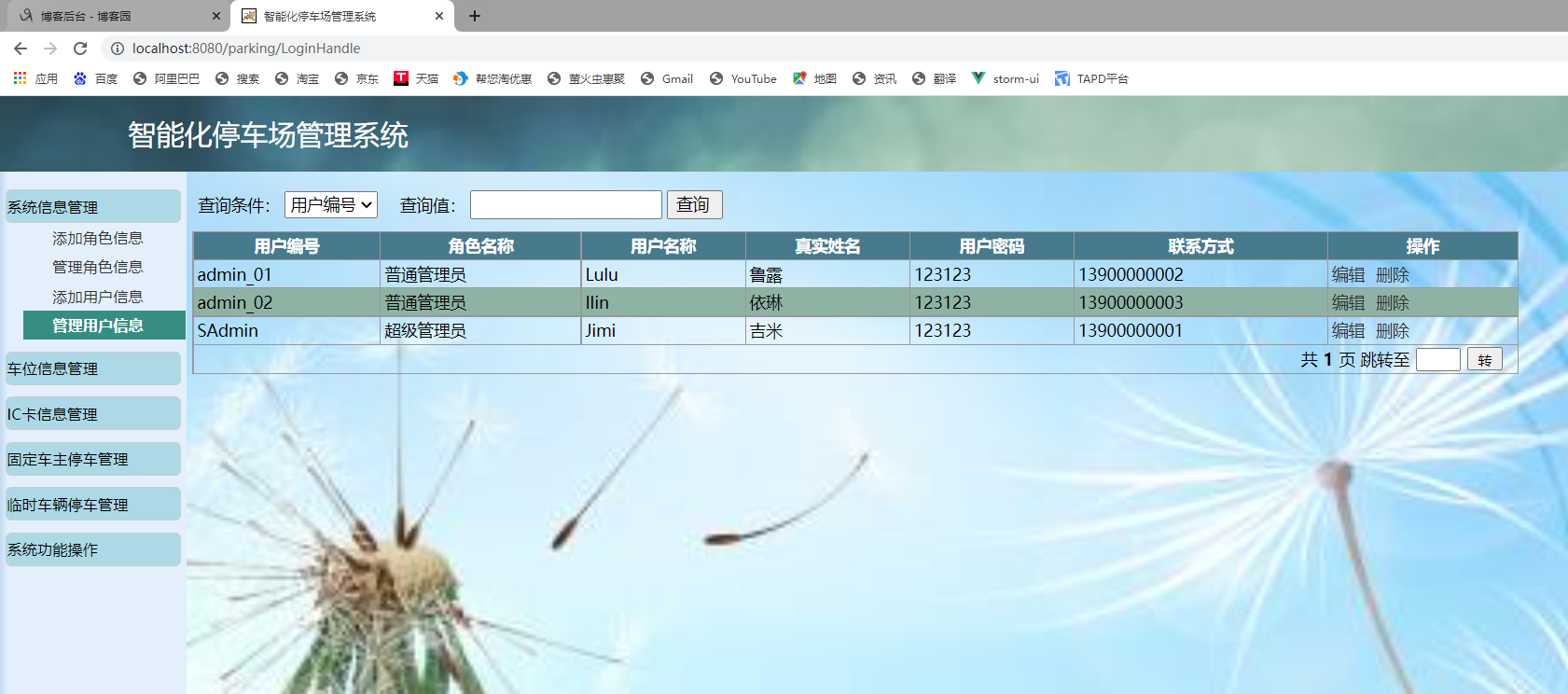
Task: Edit the SAdmin user row
Action: tap(1348, 331)
